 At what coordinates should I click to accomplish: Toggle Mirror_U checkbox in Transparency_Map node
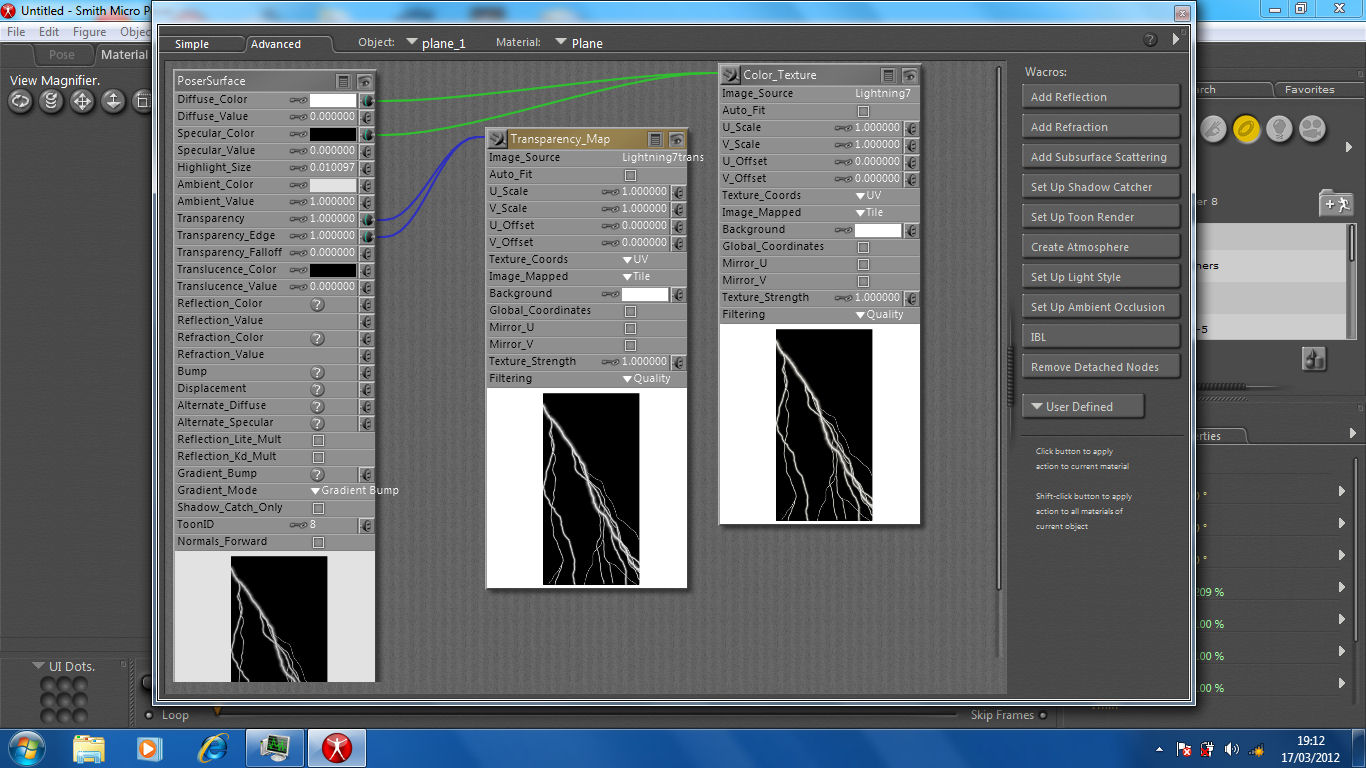tap(630, 328)
